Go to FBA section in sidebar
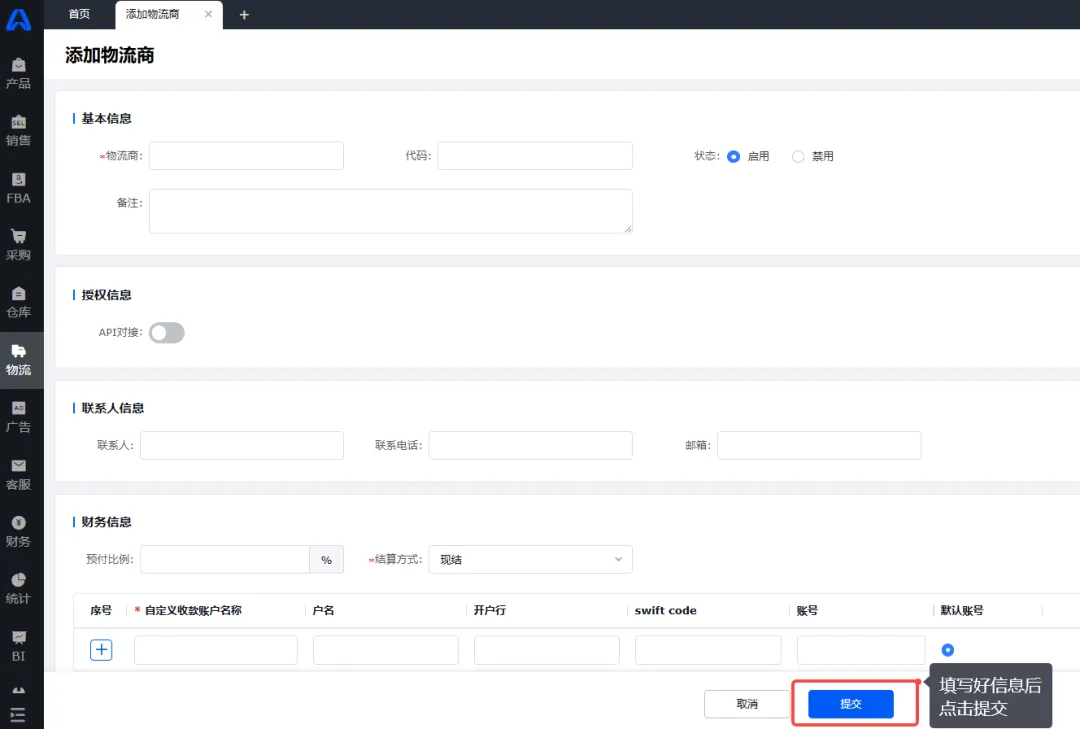 (18, 181)
